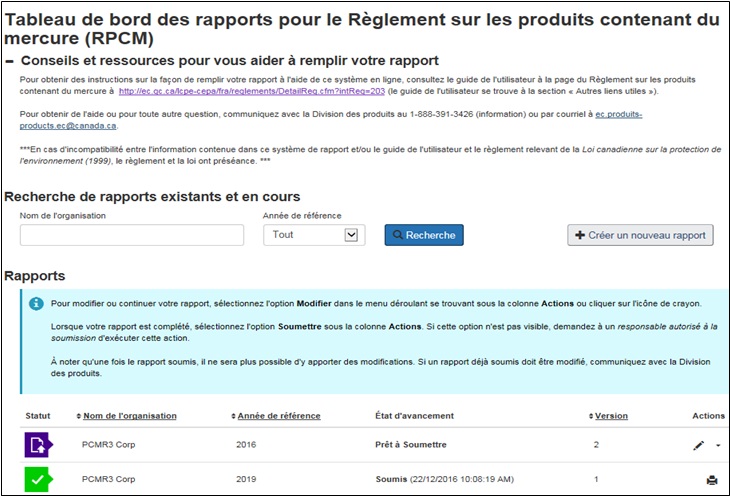Click the green checkmark status icon
The height and width of the screenshot is (496, 730).
(38, 480)
